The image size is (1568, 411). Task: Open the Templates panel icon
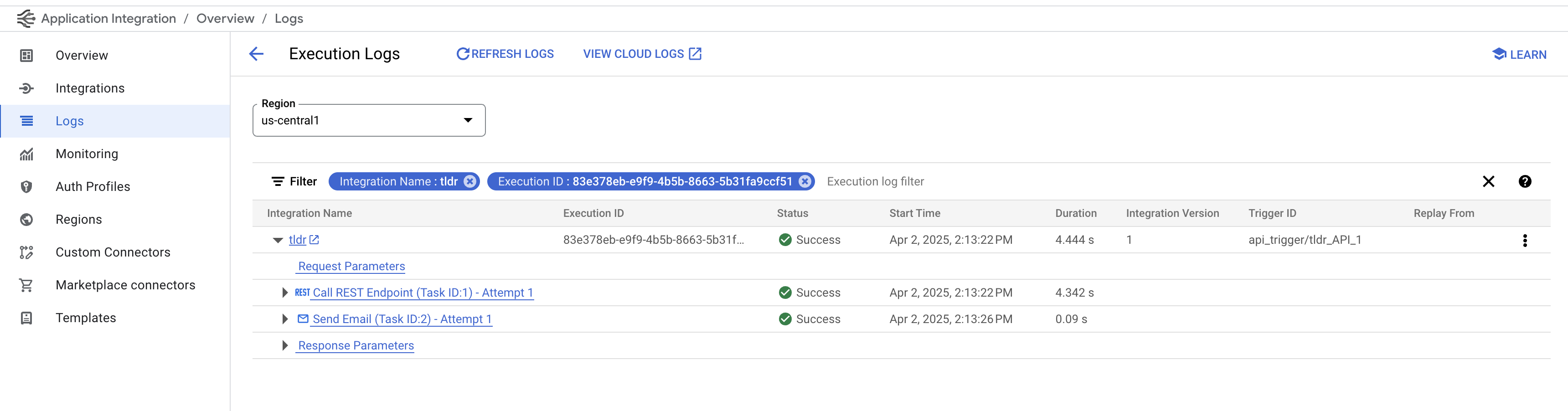pos(26,317)
